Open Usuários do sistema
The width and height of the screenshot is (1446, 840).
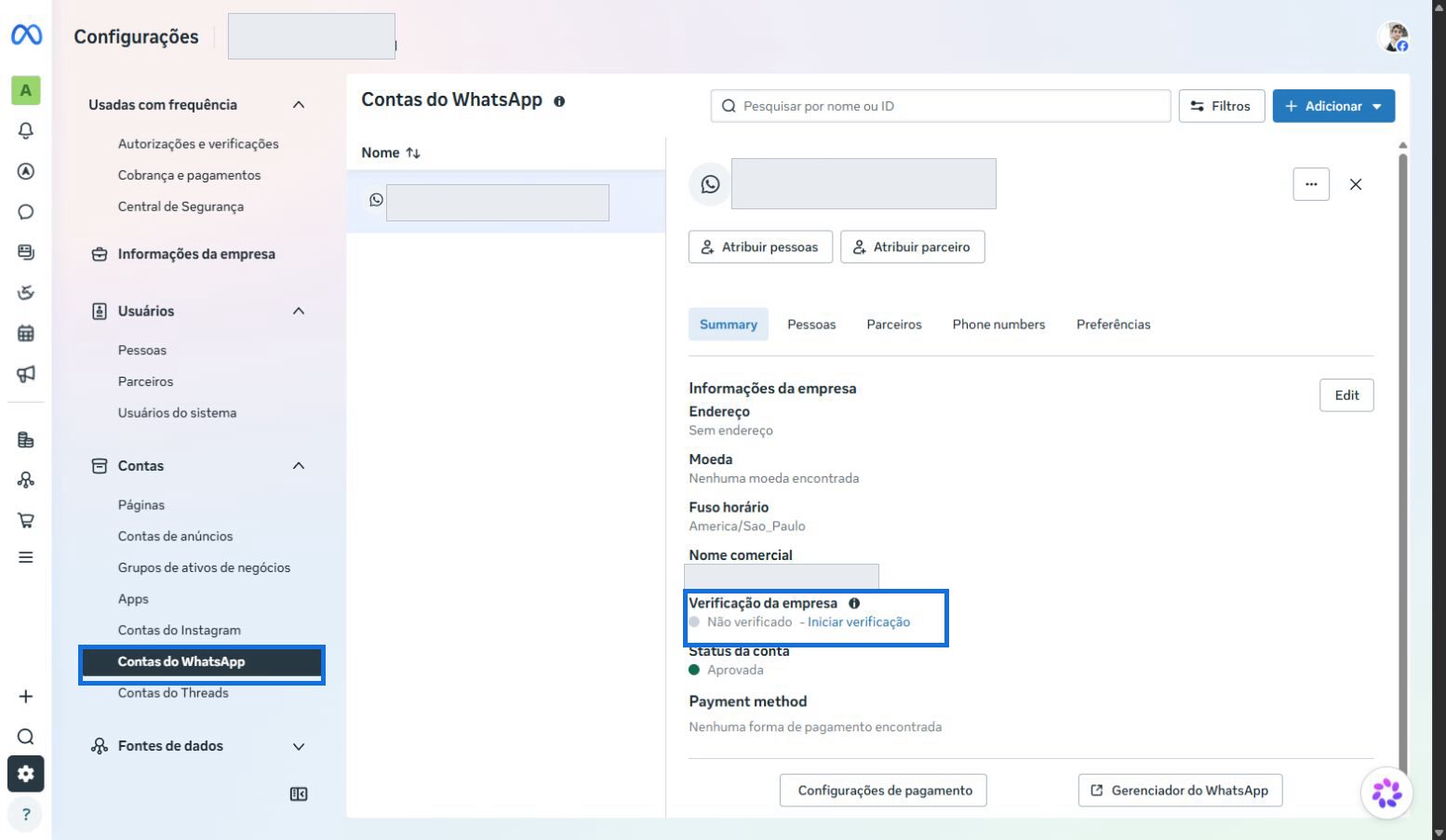[x=177, y=413]
